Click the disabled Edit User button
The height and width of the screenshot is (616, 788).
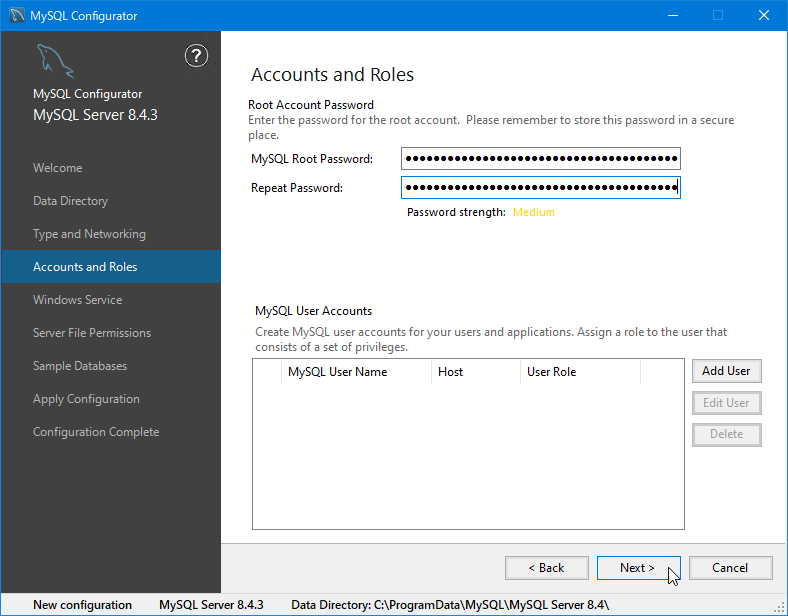click(726, 403)
